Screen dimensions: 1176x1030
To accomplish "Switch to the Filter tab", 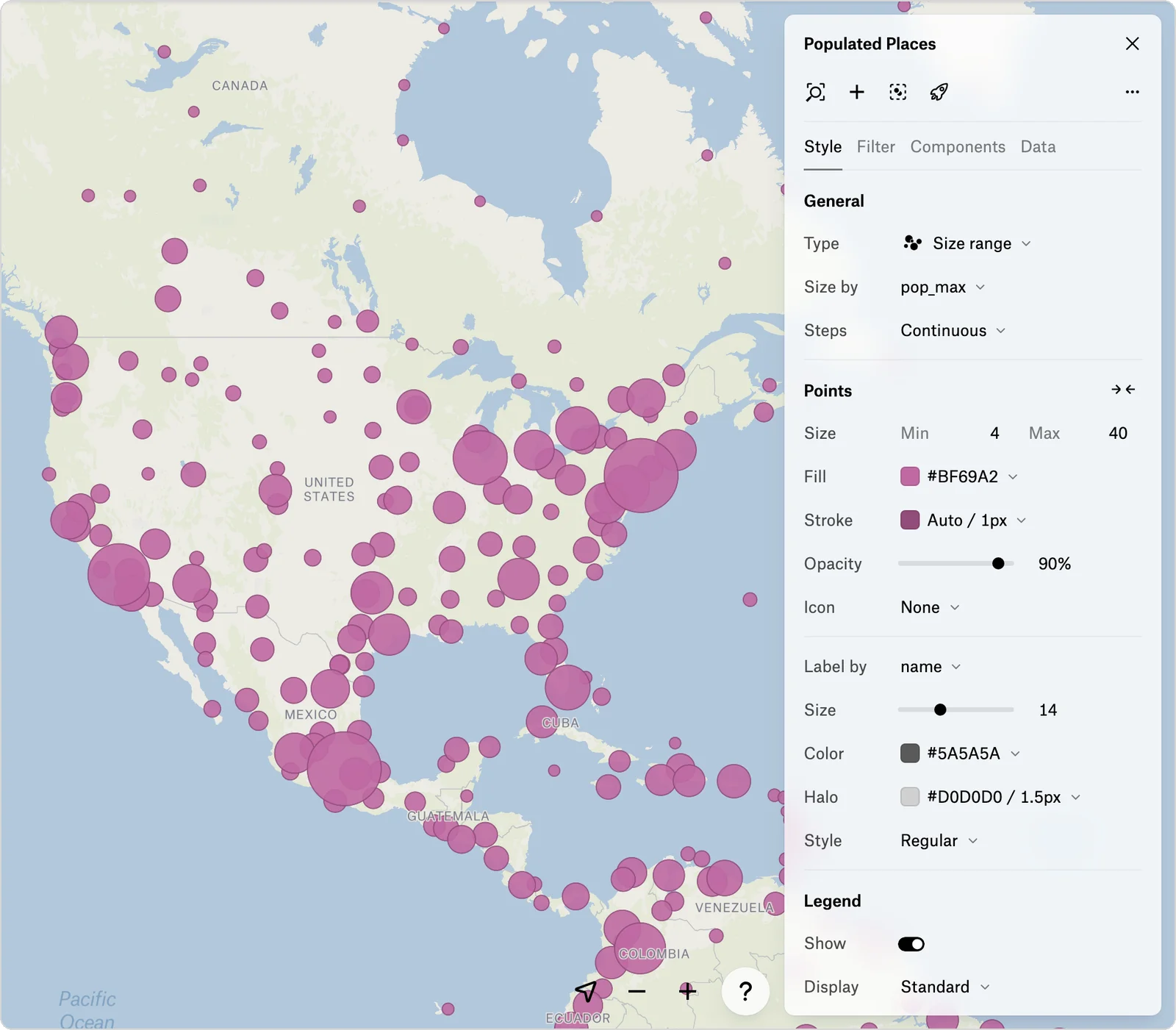I will point(875,147).
